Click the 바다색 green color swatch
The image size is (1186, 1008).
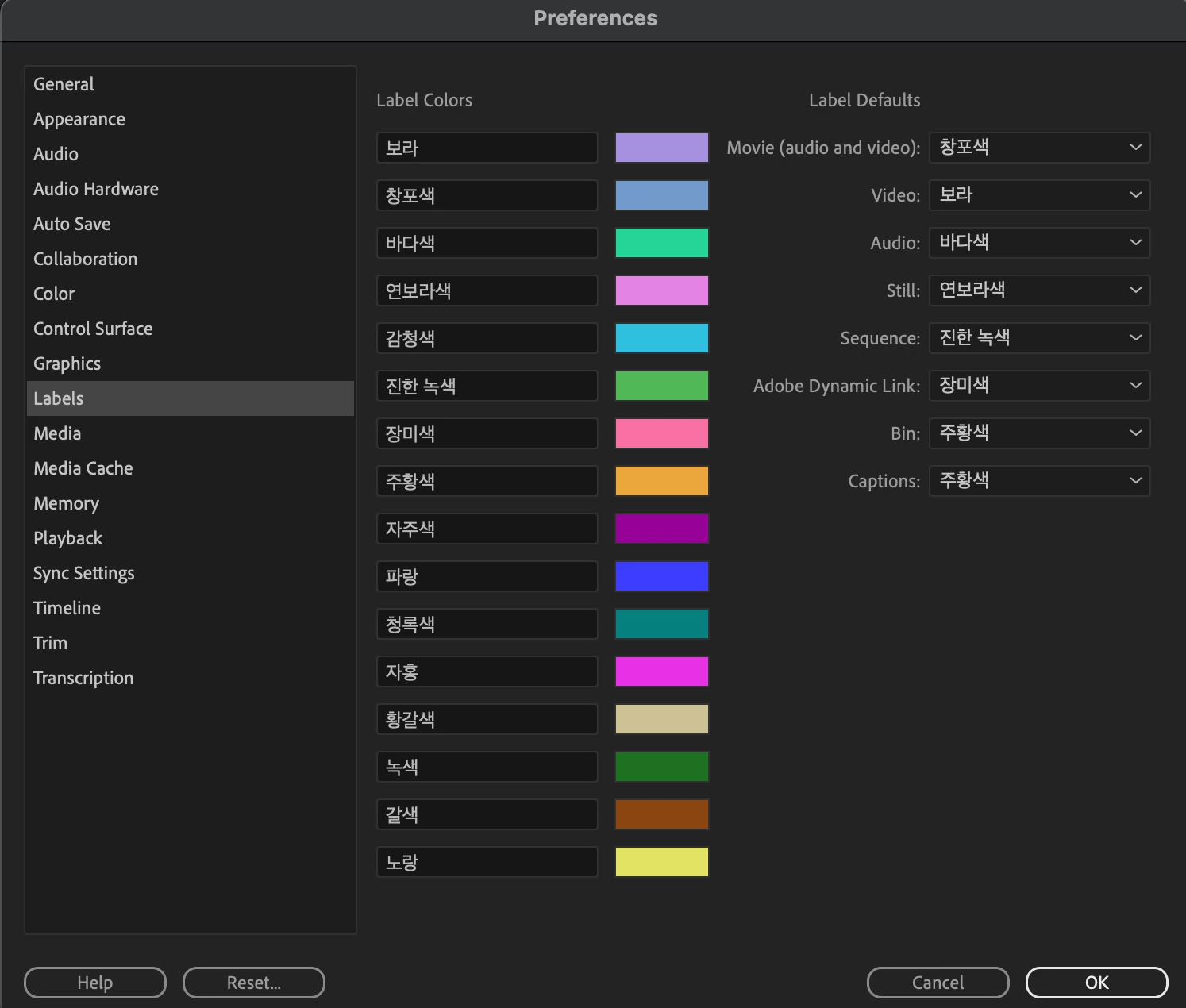tap(662, 243)
